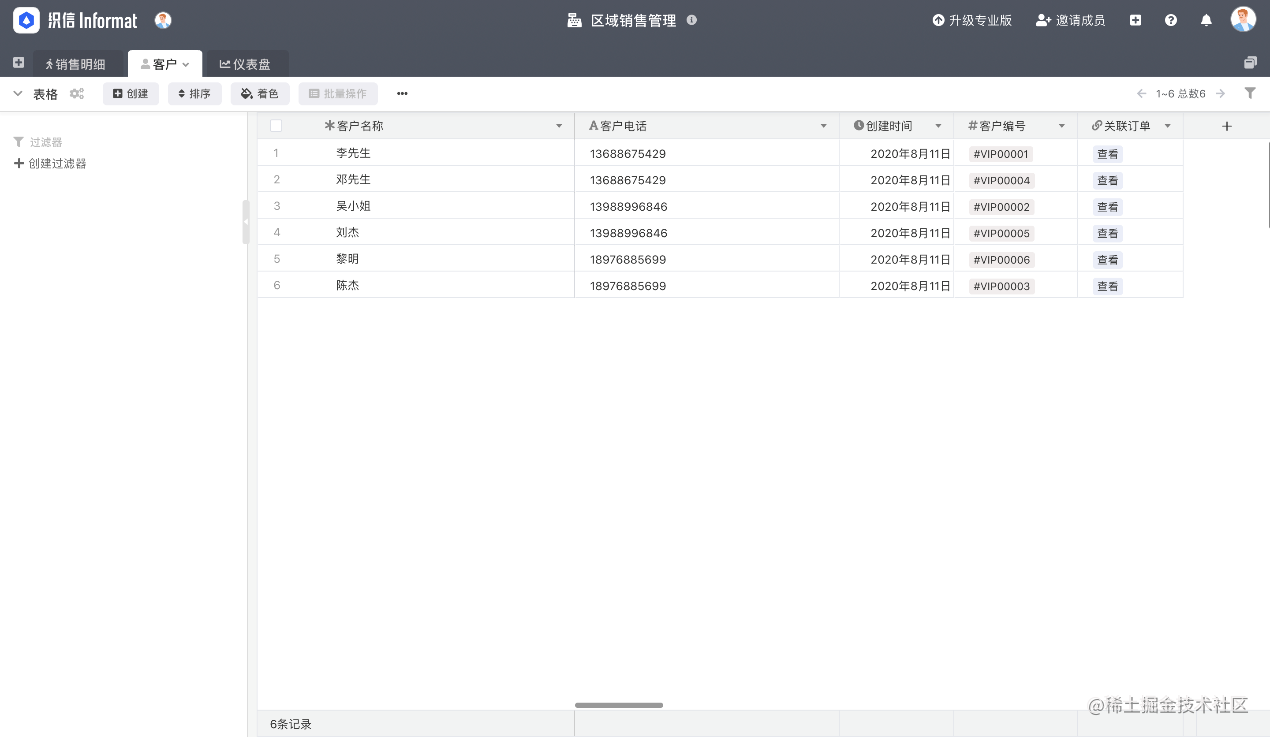Click the windows stack icon at right of tabs

tap(1250, 63)
